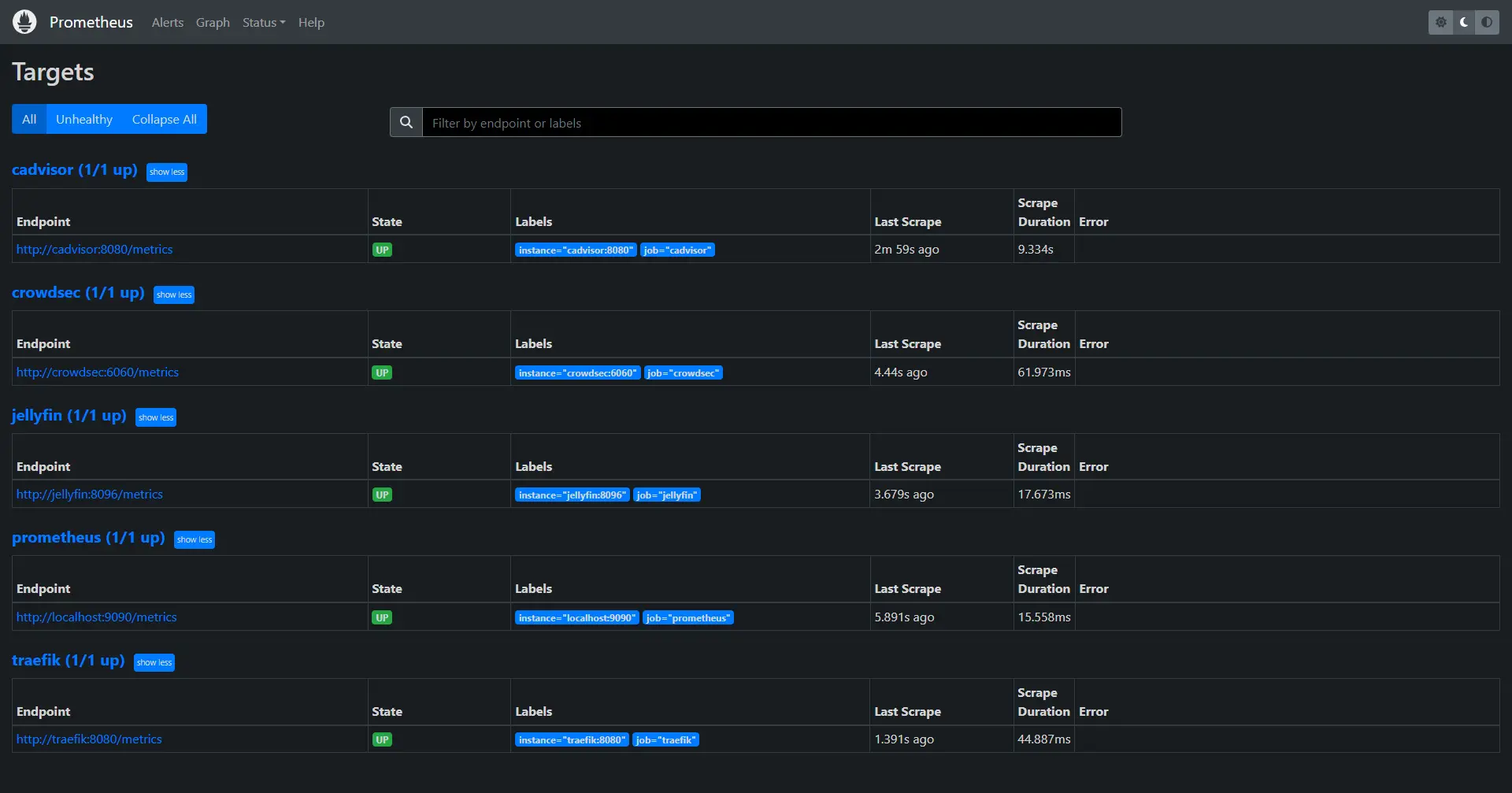Collapse the crowdsec section with show less
The image size is (1512, 793).
(174, 295)
